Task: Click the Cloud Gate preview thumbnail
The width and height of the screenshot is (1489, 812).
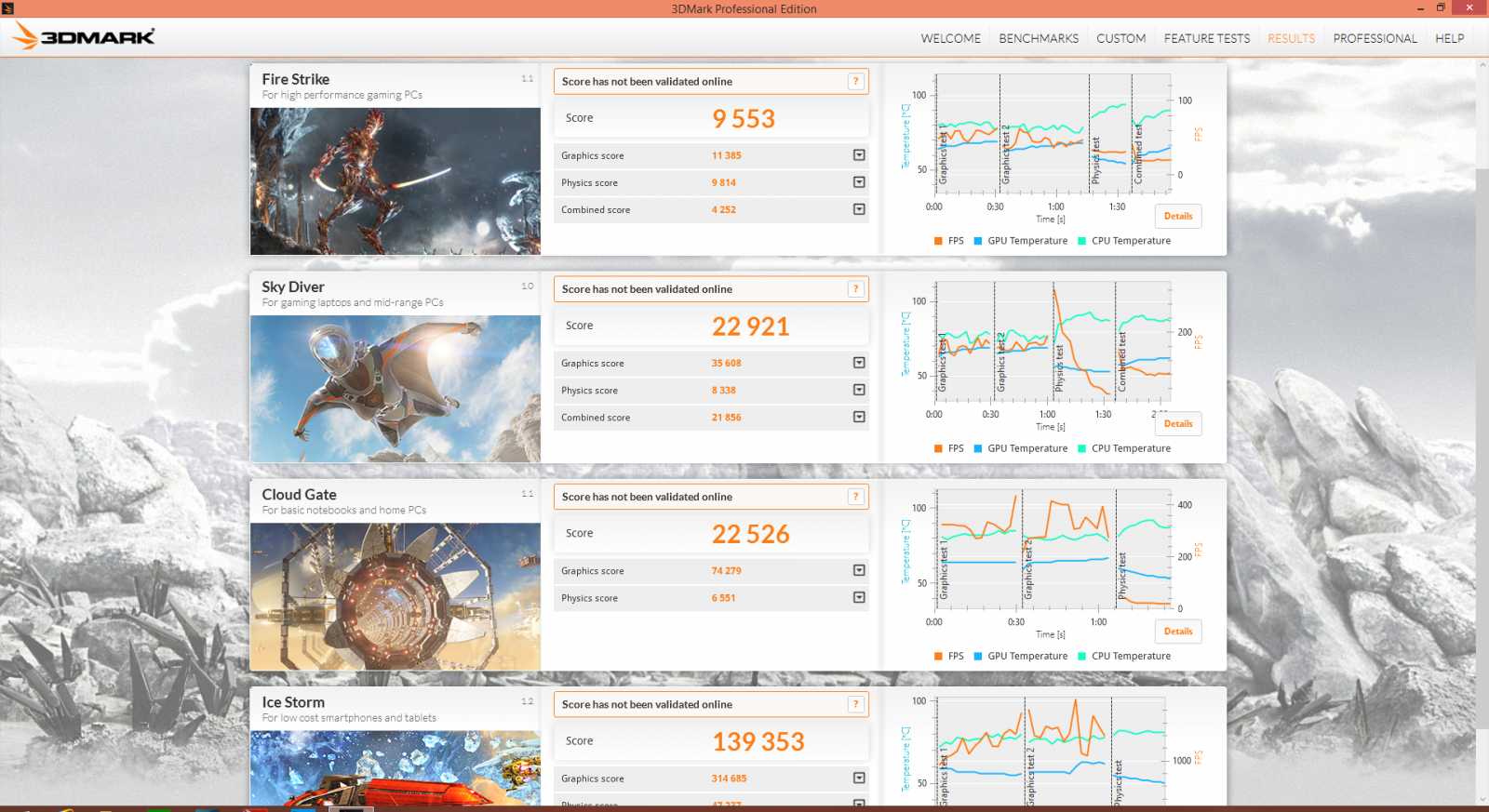Action: (396, 596)
